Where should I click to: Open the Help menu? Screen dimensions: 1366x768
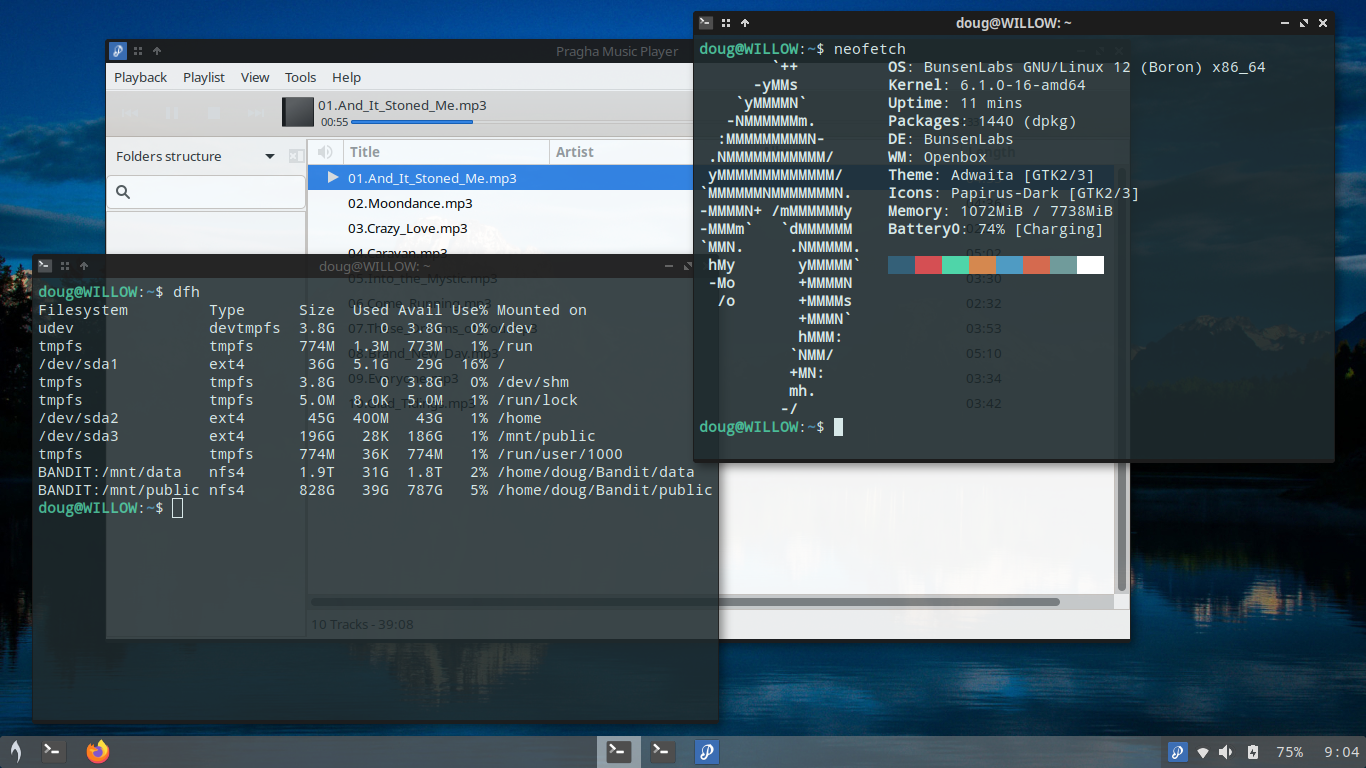tap(346, 77)
